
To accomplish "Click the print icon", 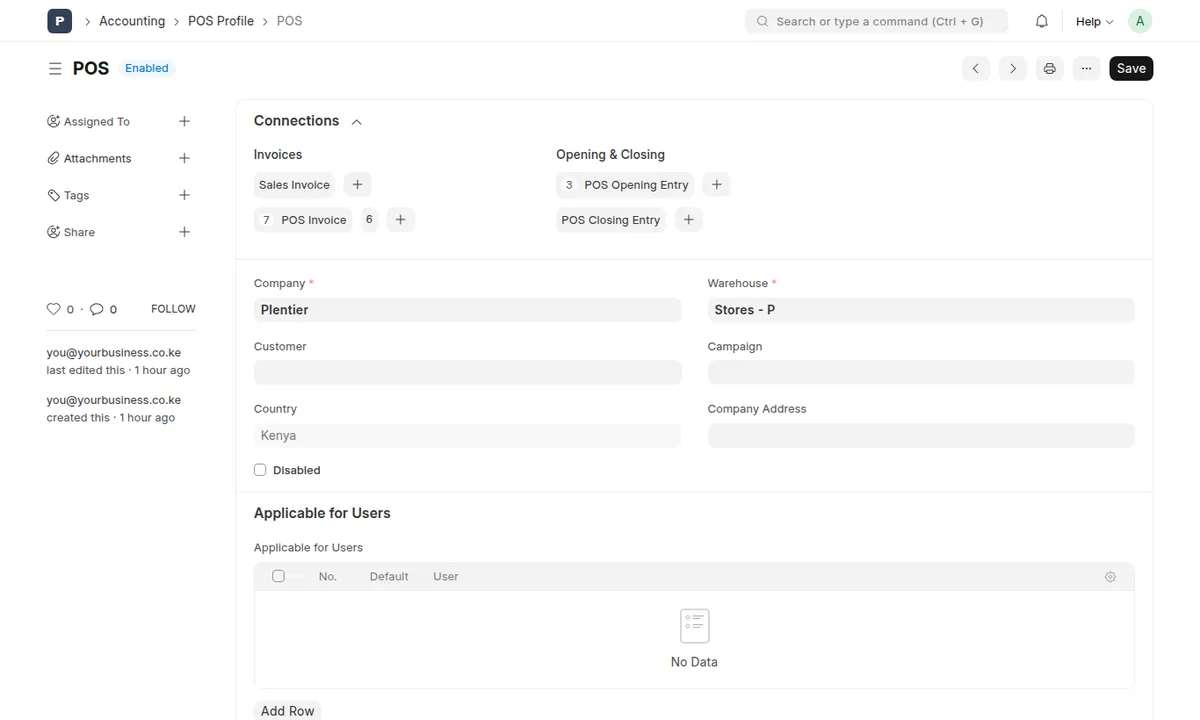I will [x=1049, y=68].
